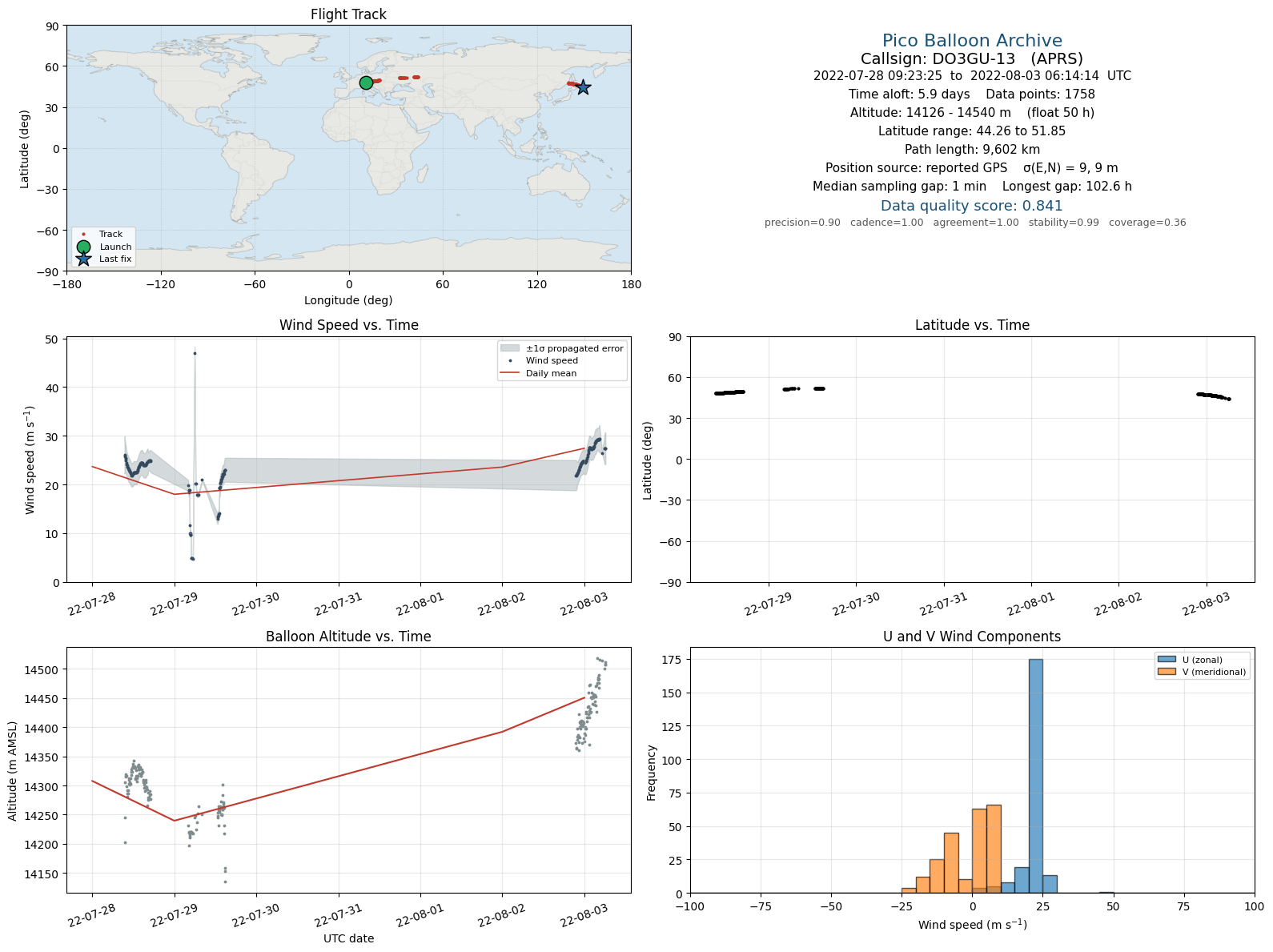The height and width of the screenshot is (952, 1273).
Task: Click the 14150 altitude tick label
Action: [x=42, y=874]
